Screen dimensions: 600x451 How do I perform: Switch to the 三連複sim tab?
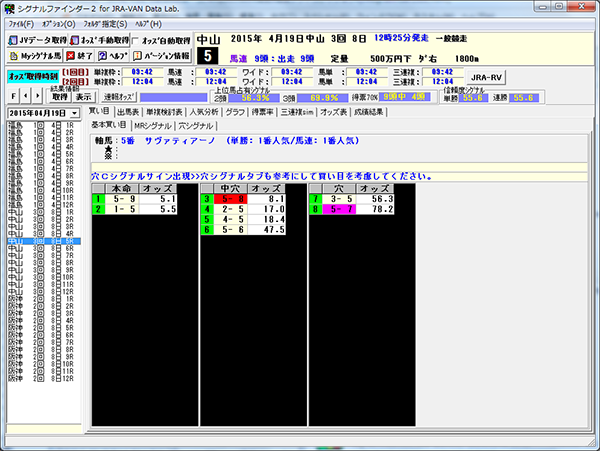point(297,112)
